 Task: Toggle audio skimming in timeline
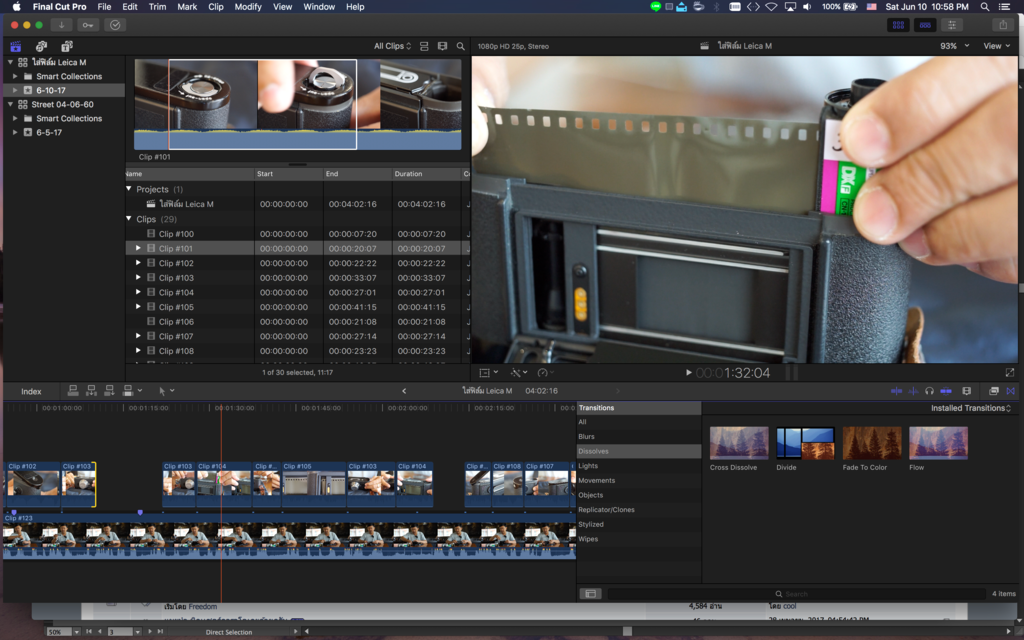coord(912,391)
